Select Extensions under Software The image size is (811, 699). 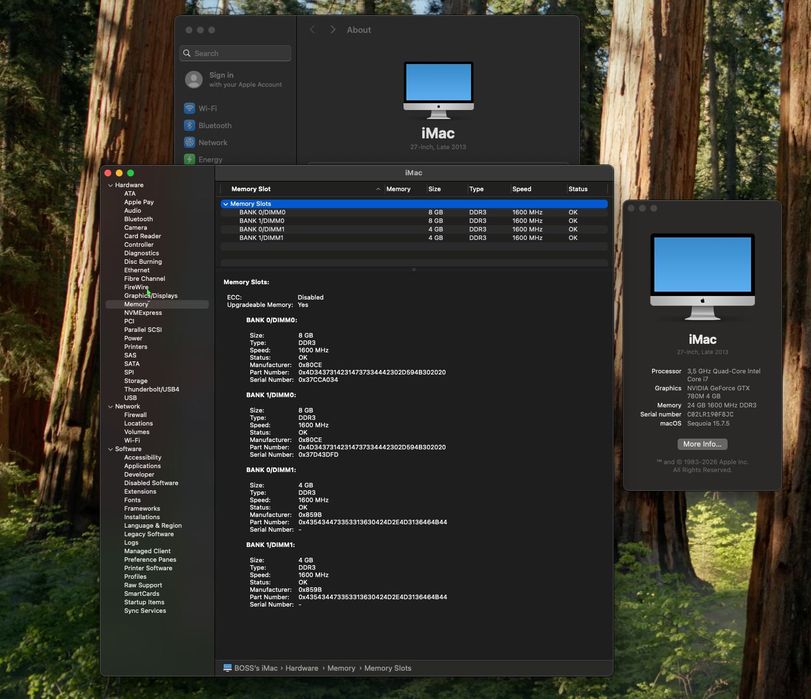140,492
